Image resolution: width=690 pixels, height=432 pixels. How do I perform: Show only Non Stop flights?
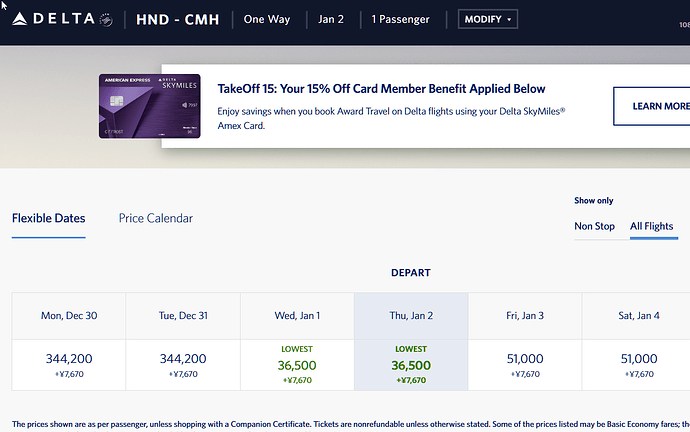click(594, 227)
